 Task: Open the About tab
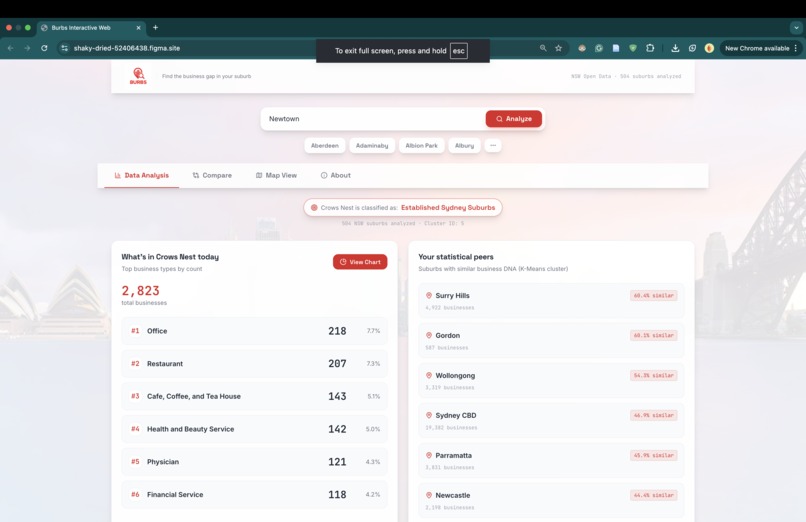336,175
